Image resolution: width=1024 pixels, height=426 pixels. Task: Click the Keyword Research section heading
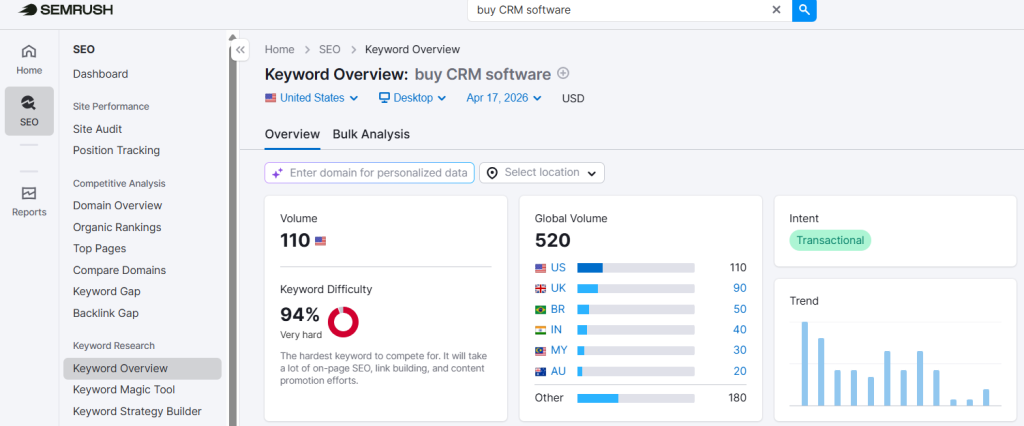tap(114, 346)
